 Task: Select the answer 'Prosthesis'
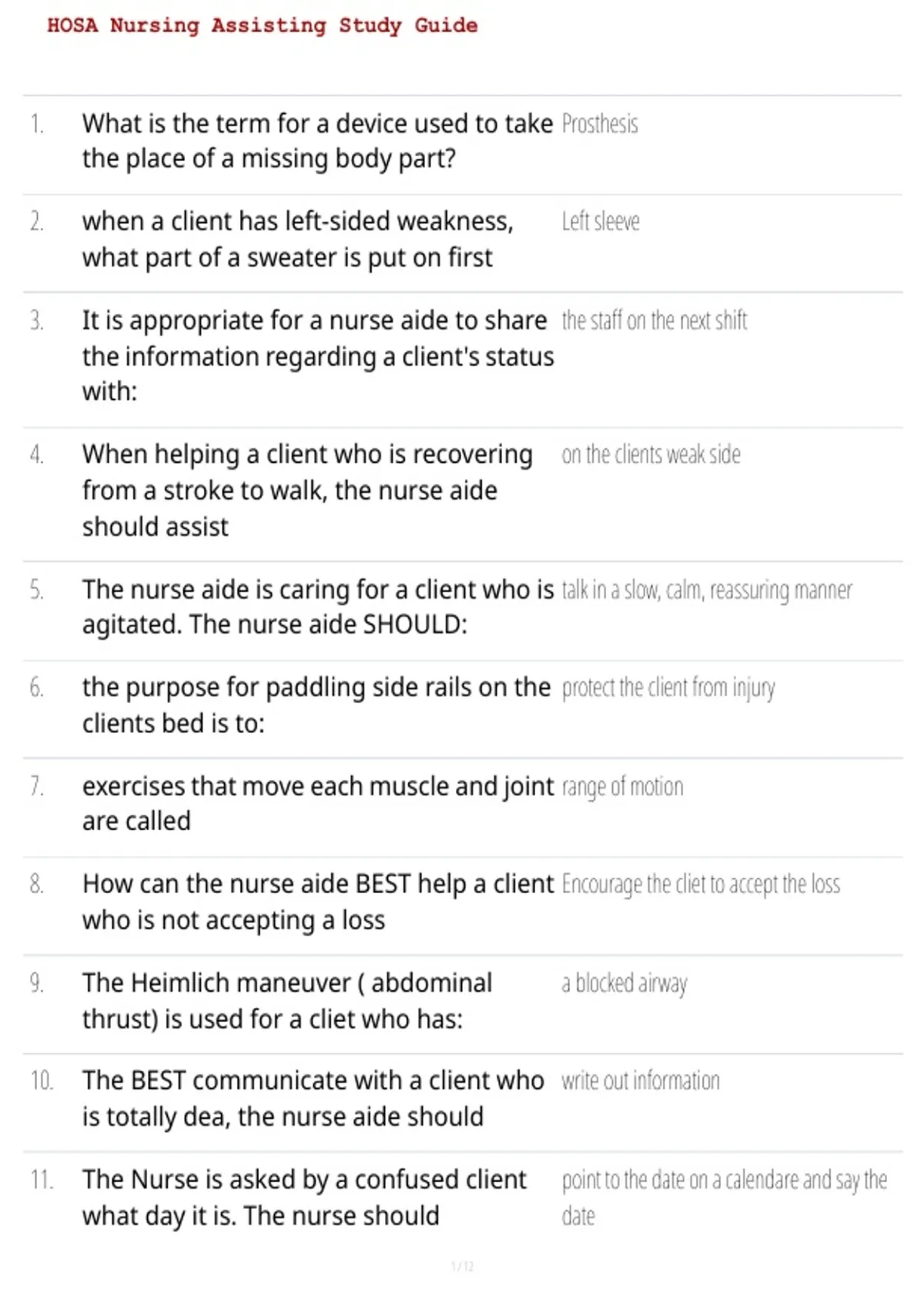click(x=600, y=124)
